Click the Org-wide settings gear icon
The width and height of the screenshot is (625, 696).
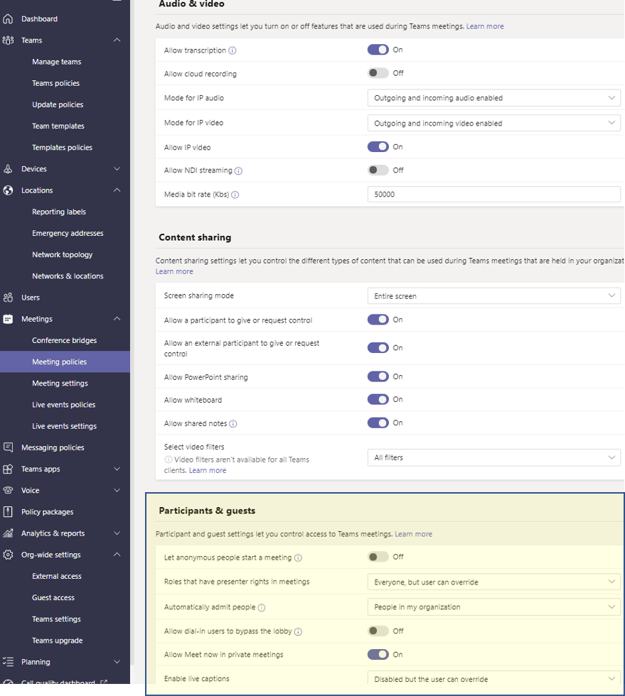pos(8,554)
